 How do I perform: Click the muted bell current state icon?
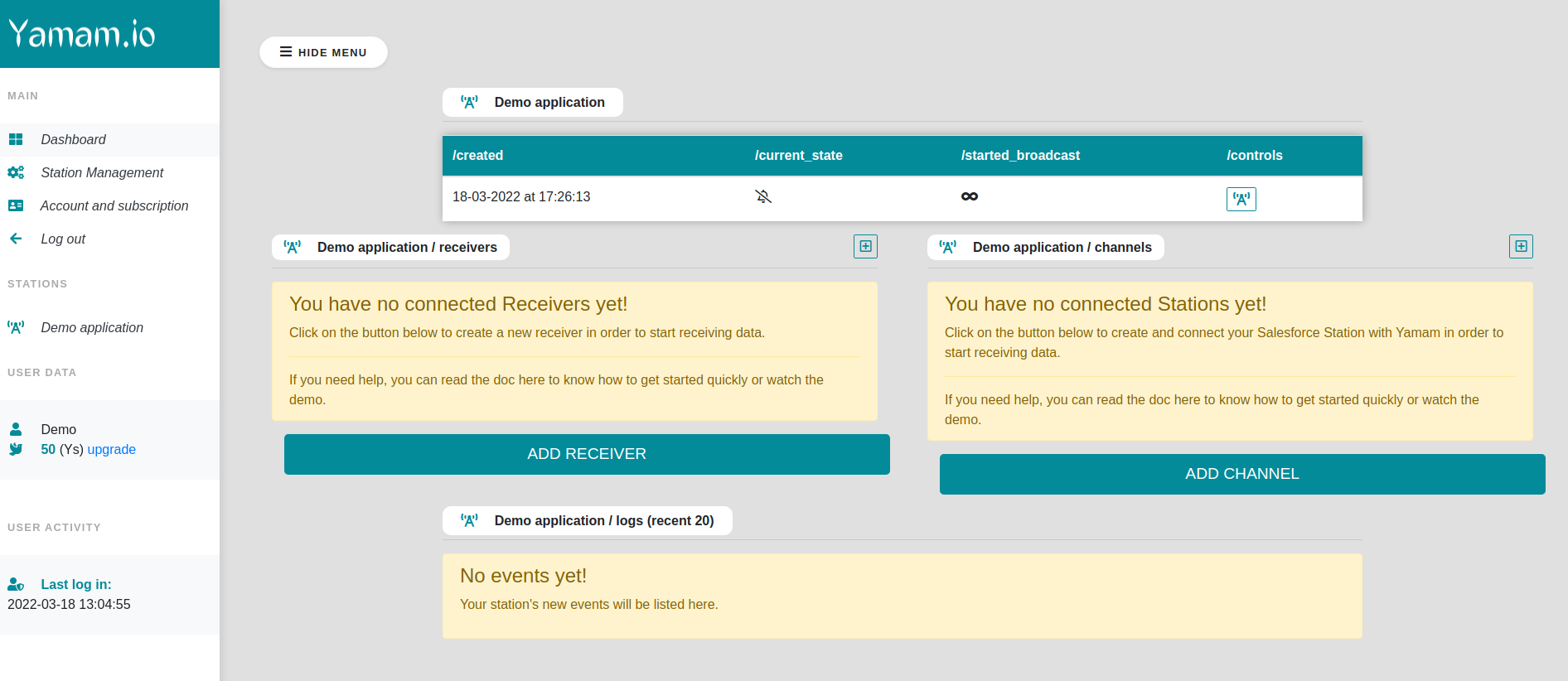(763, 196)
